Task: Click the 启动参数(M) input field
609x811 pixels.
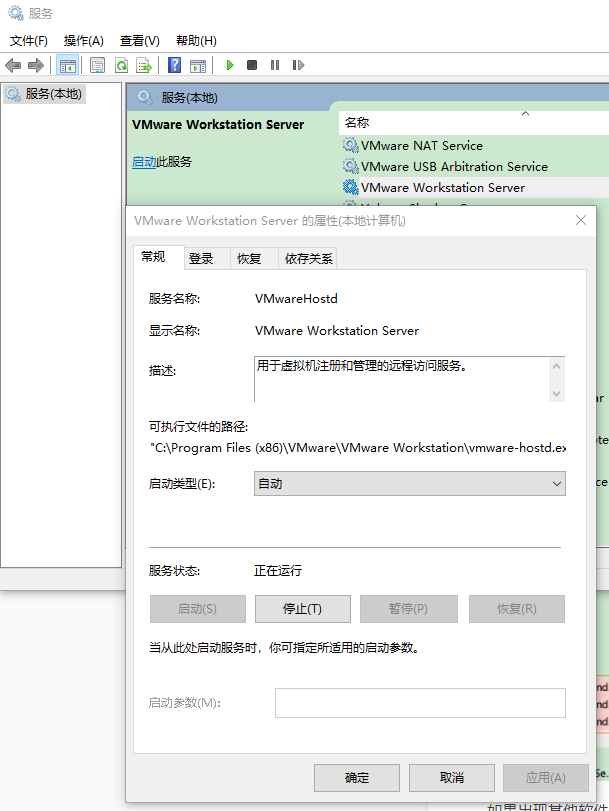Action: 420,703
